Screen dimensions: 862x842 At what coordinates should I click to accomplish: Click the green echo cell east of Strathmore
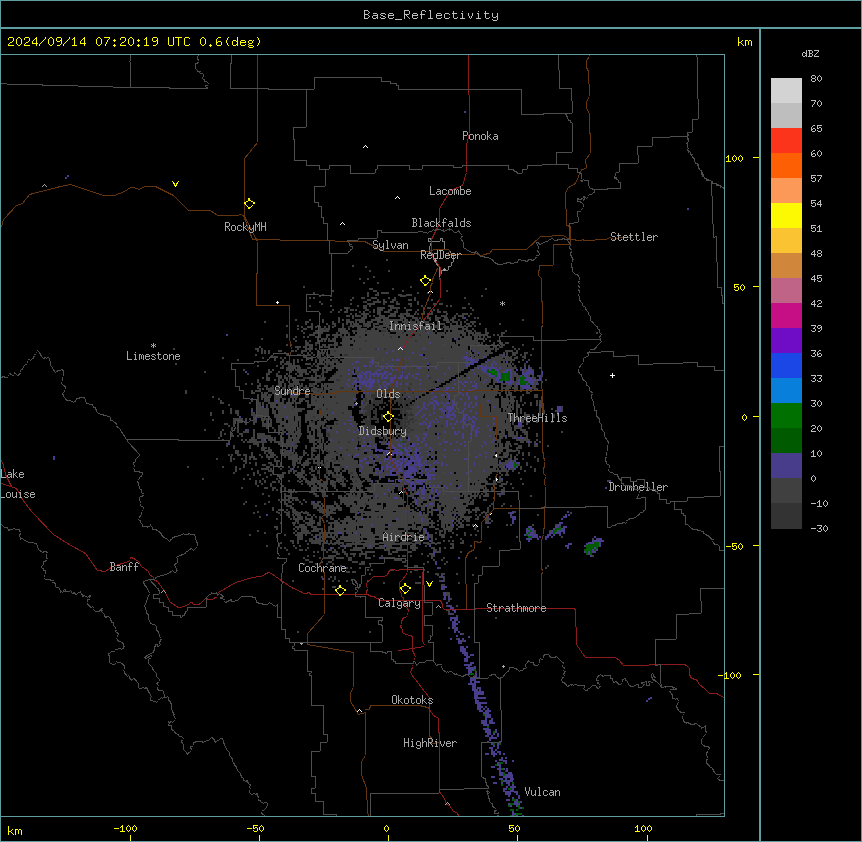click(x=593, y=546)
